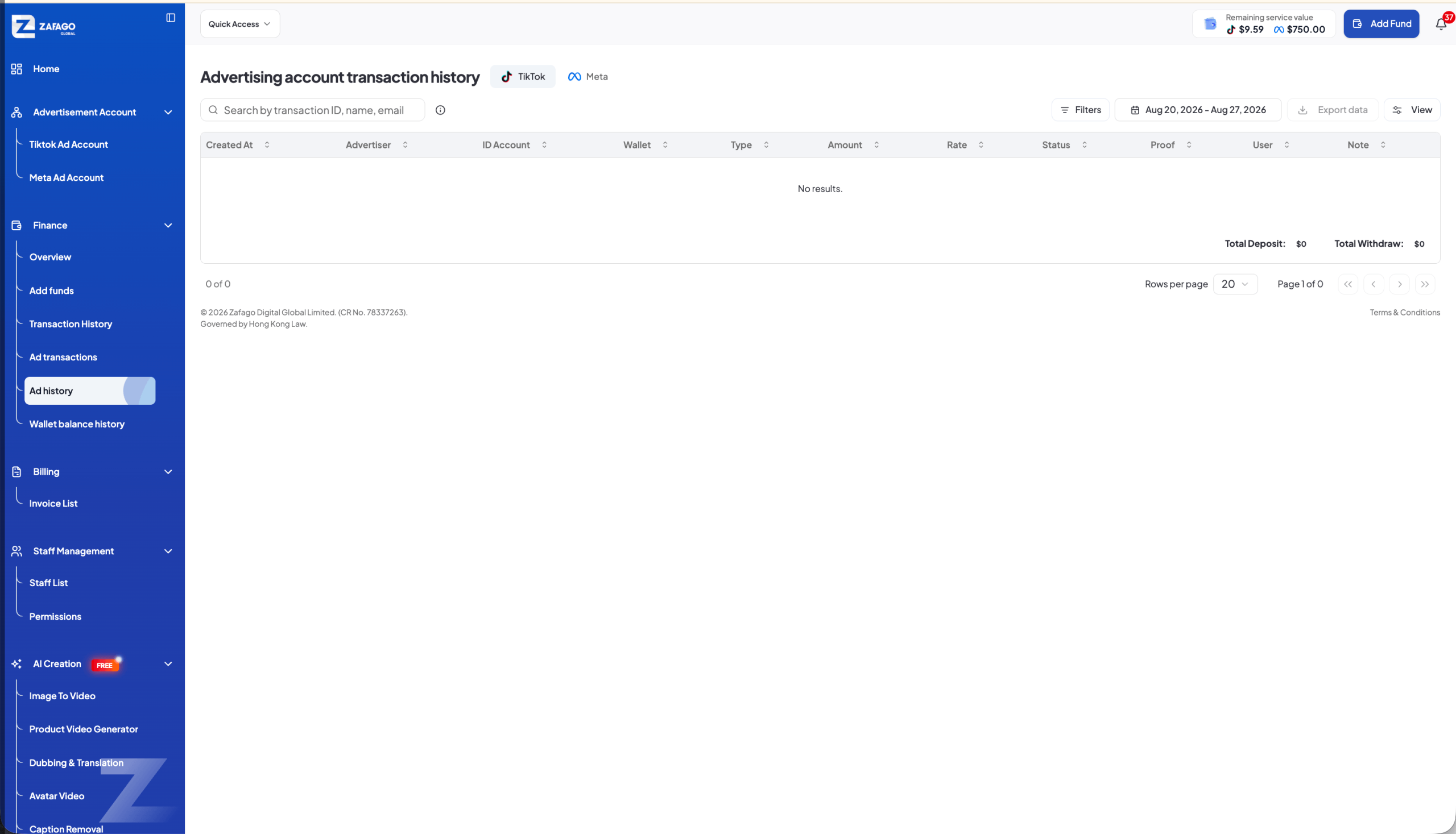Switch to the TikTok tab

pos(523,77)
